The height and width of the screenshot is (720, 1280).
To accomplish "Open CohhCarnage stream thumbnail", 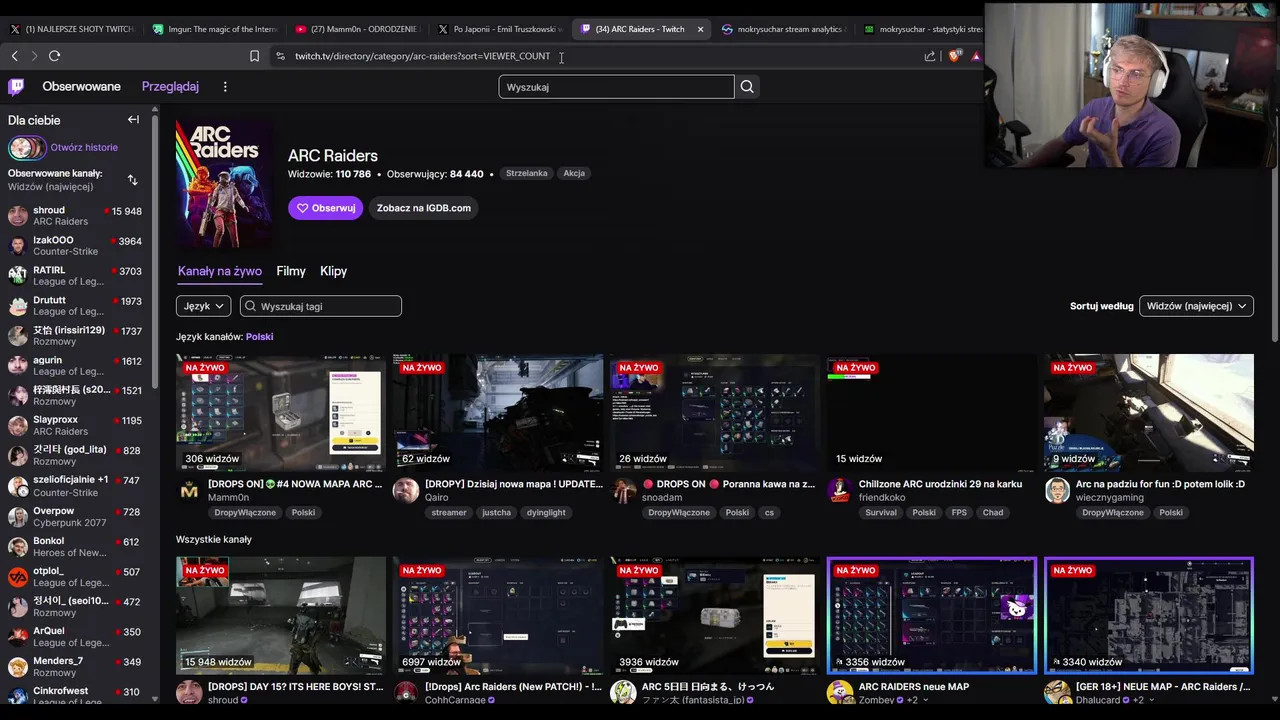I will tap(498, 615).
